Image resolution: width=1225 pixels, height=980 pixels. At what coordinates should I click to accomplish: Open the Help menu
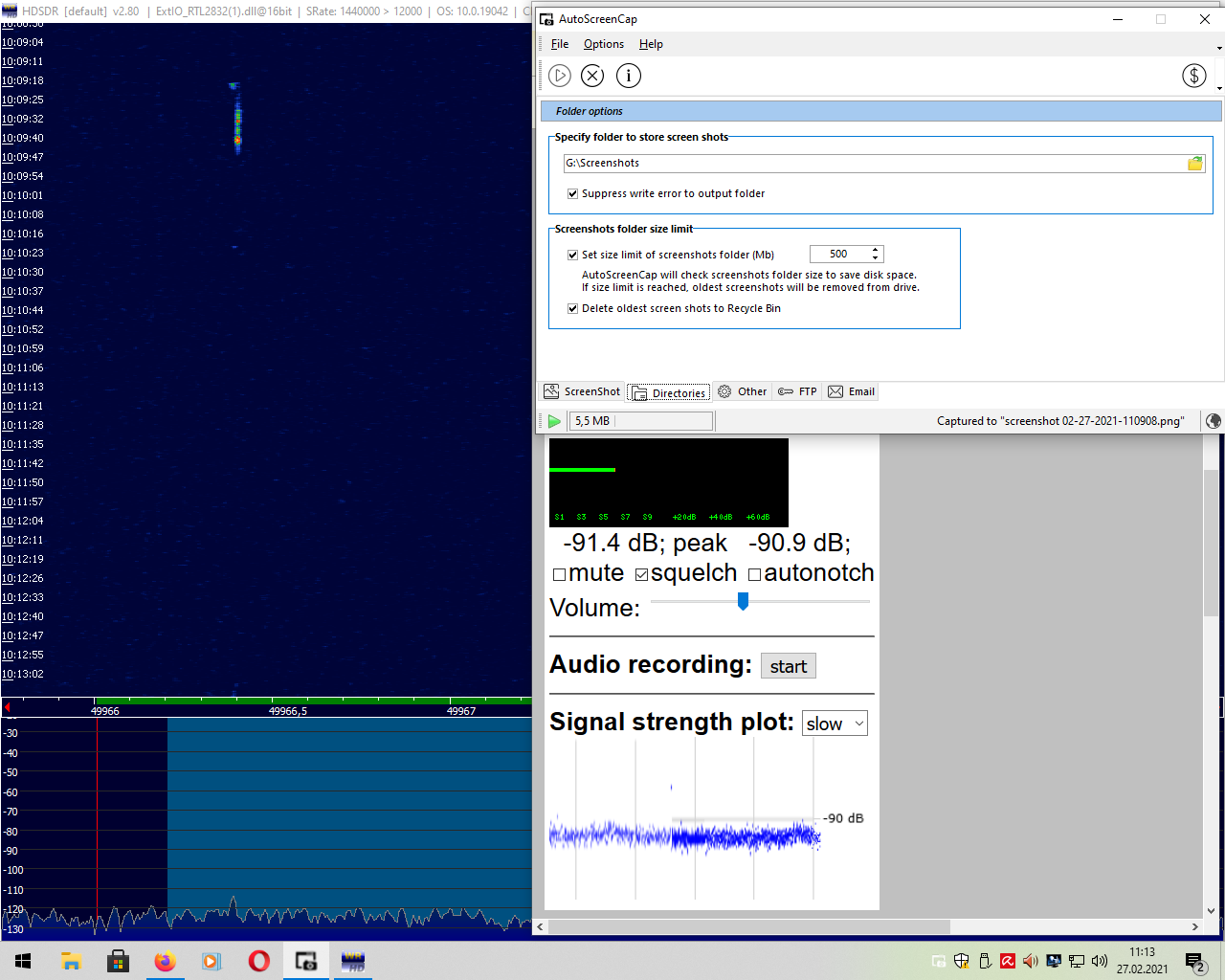(651, 44)
